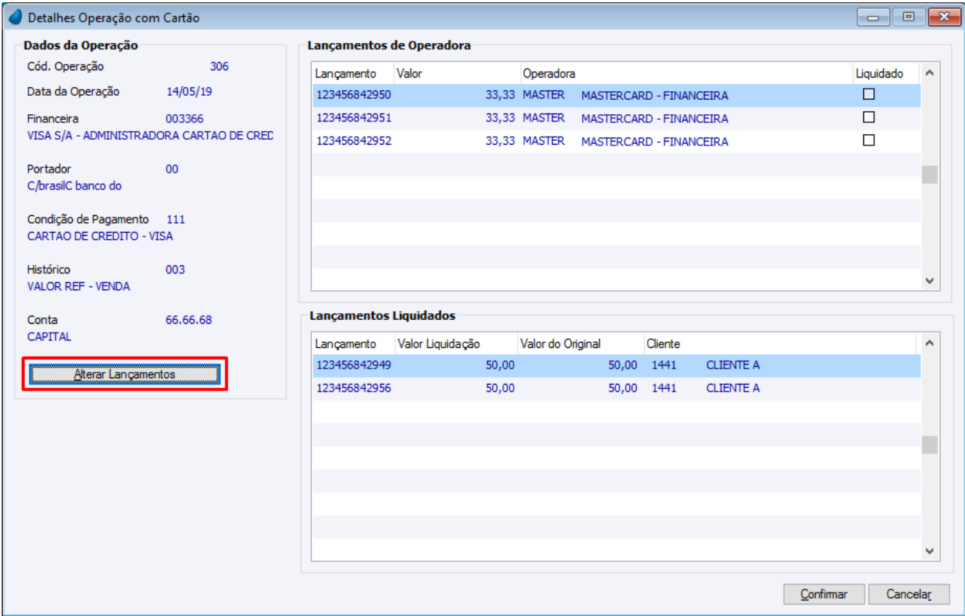Click MASTERCARD - FINANCEIRA in row 123456842951
This screenshot has height=616, width=965.
pyautogui.click(x=654, y=118)
